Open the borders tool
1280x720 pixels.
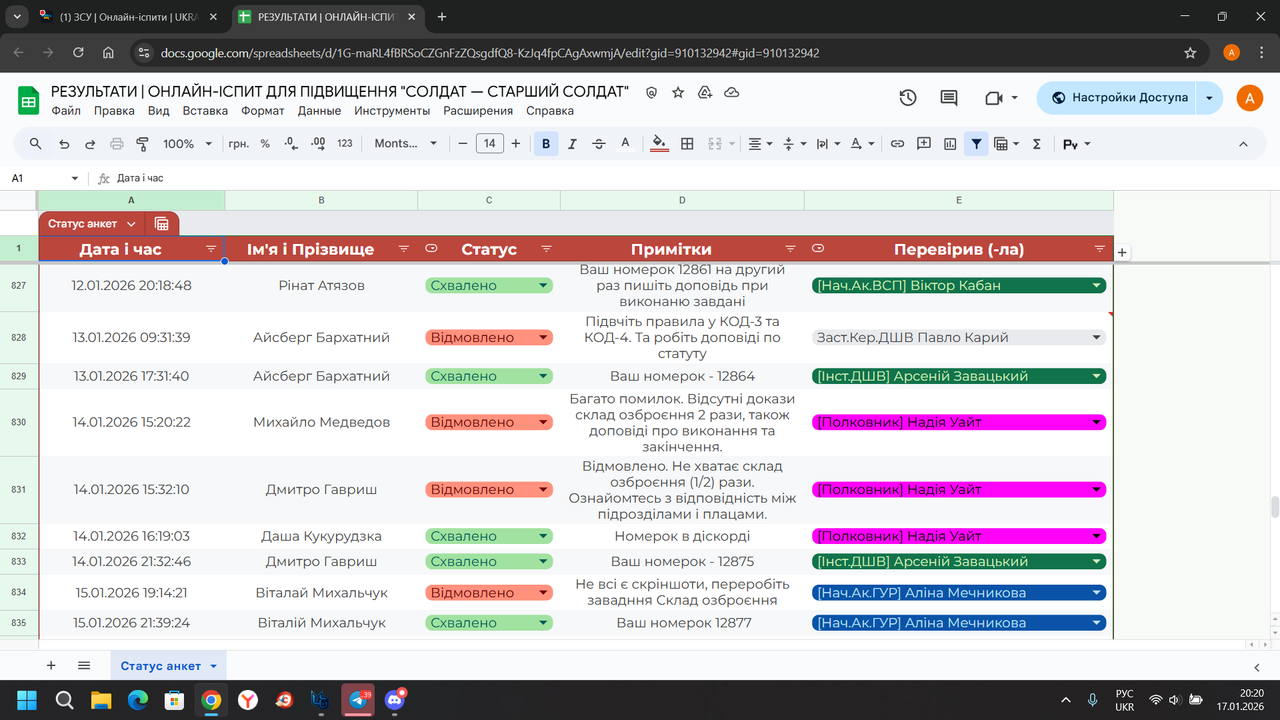click(x=687, y=144)
